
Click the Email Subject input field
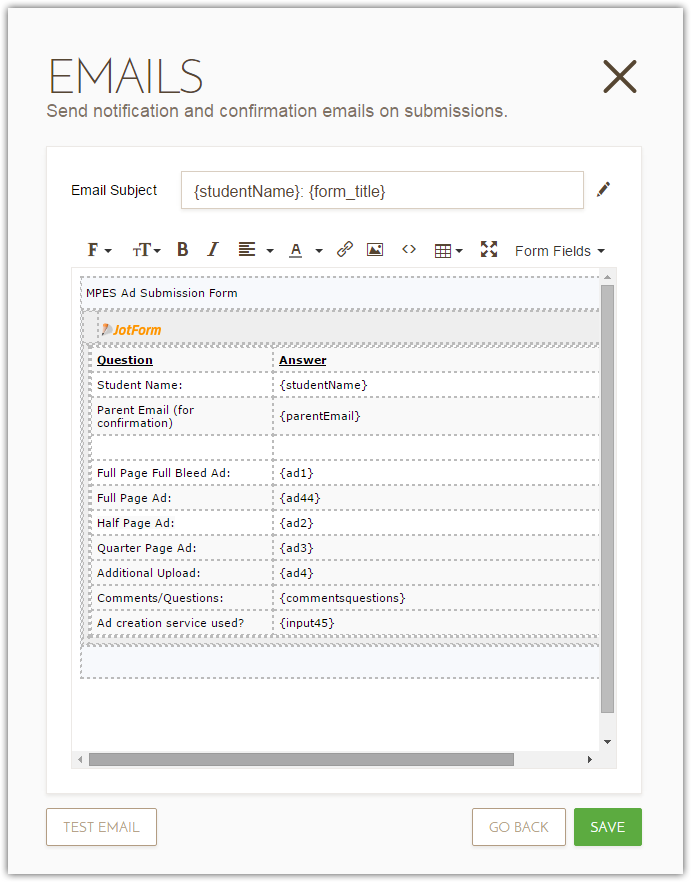[x=381, y=190]
